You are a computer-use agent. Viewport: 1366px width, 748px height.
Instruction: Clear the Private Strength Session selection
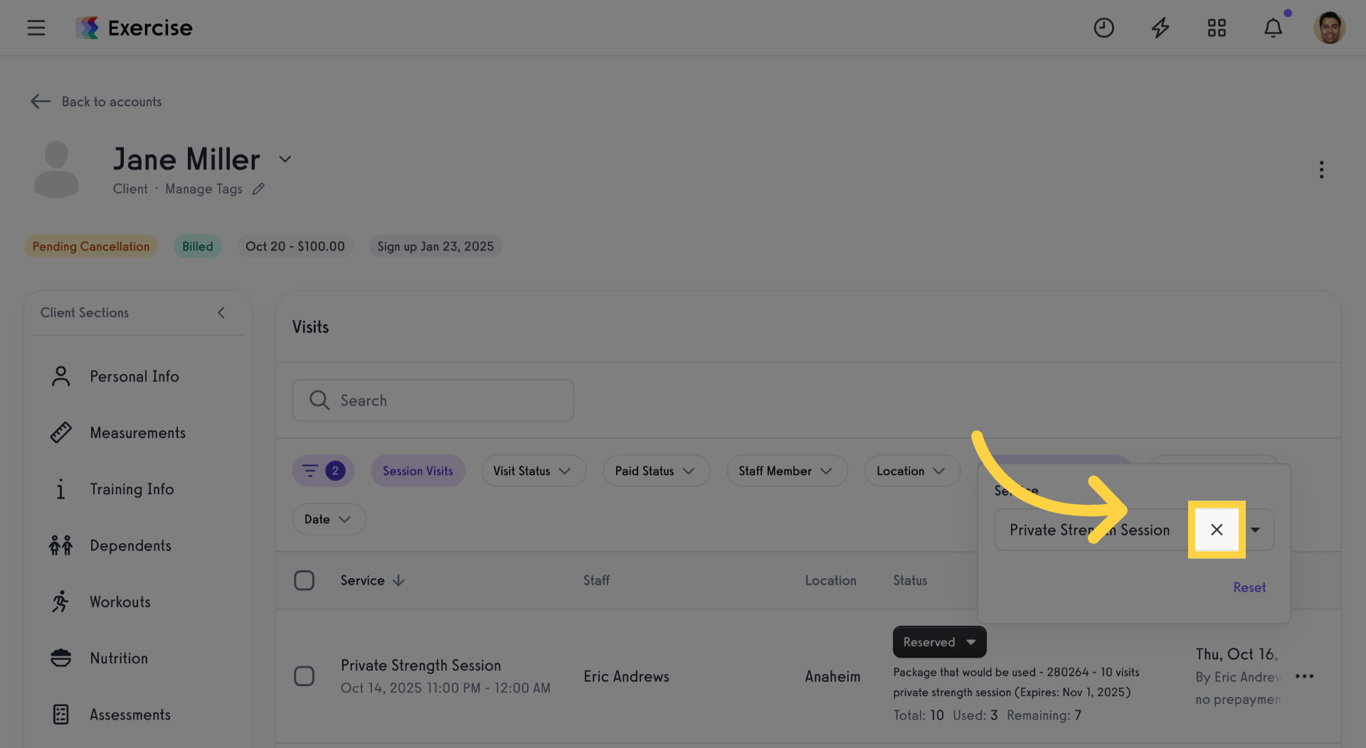point(1216,530)
